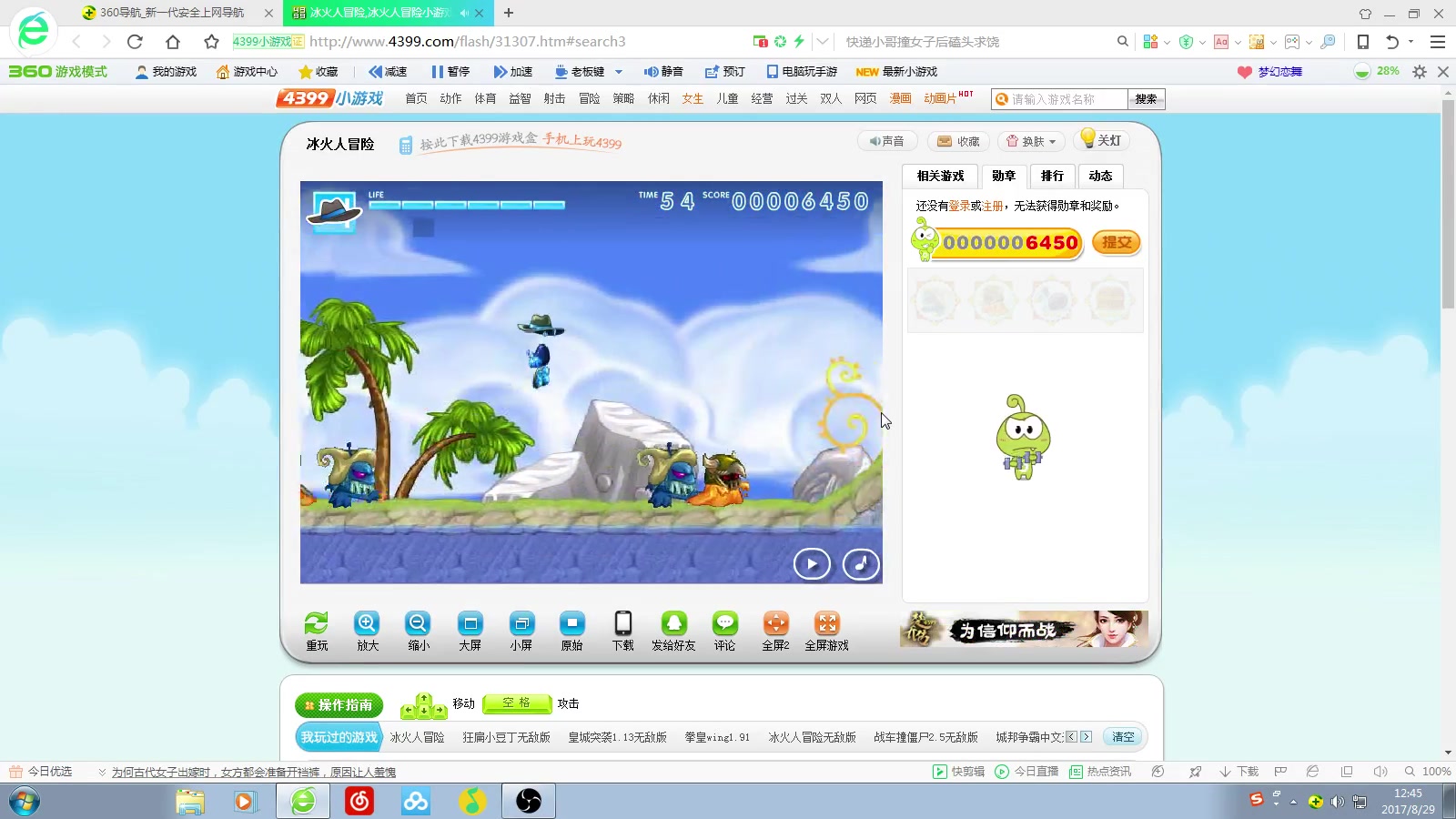Open the 首页 home menu item

click(416, 98)
